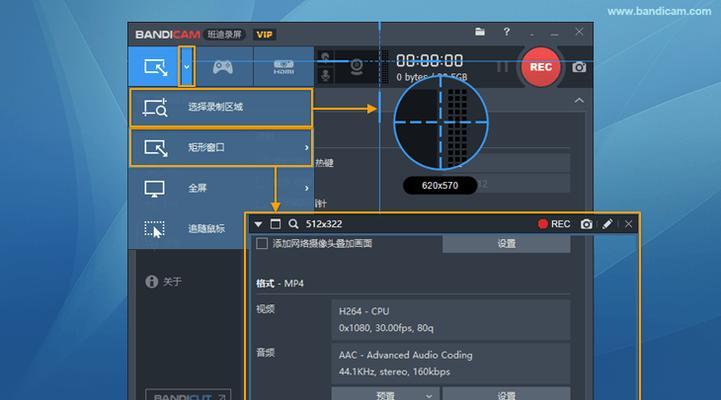This screenshot has height=400, width=721.
Task: Expand the 矩形窗口 submenu chevron
Action: (x=306, y=148)
